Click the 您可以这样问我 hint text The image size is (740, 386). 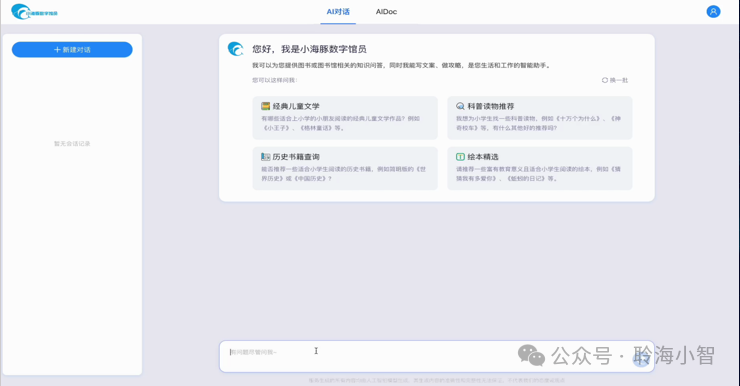(275, 80)
